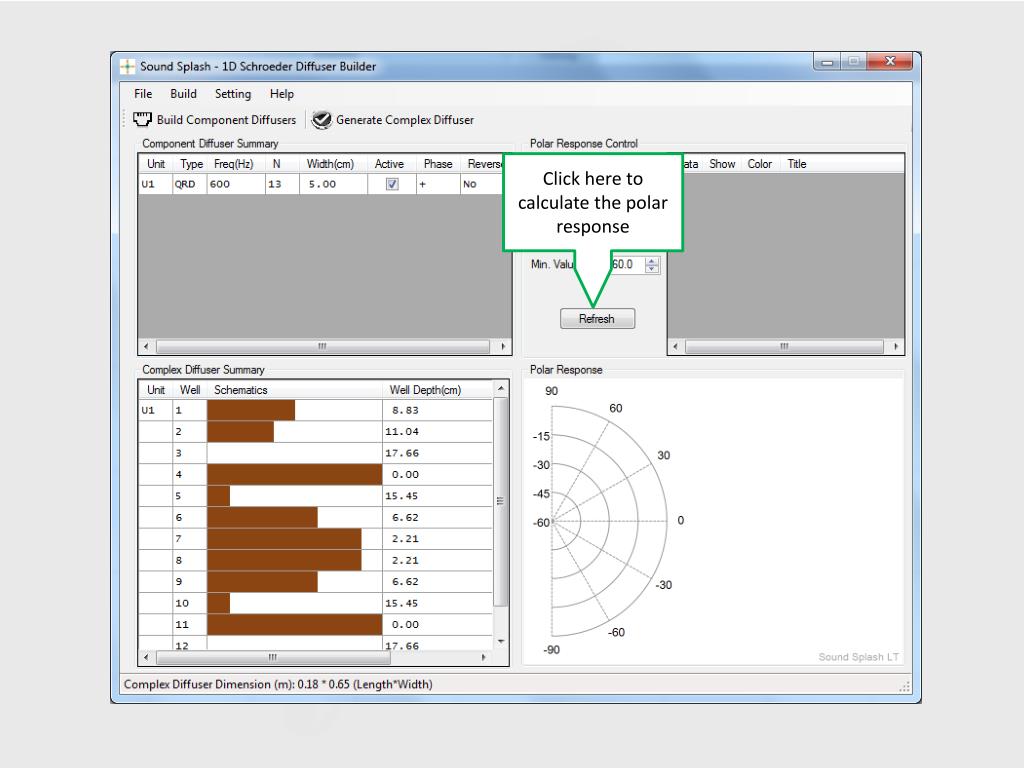Select the phase cell showing +
This screenshot has width=1024, height=768.
[x=438, y=184]
